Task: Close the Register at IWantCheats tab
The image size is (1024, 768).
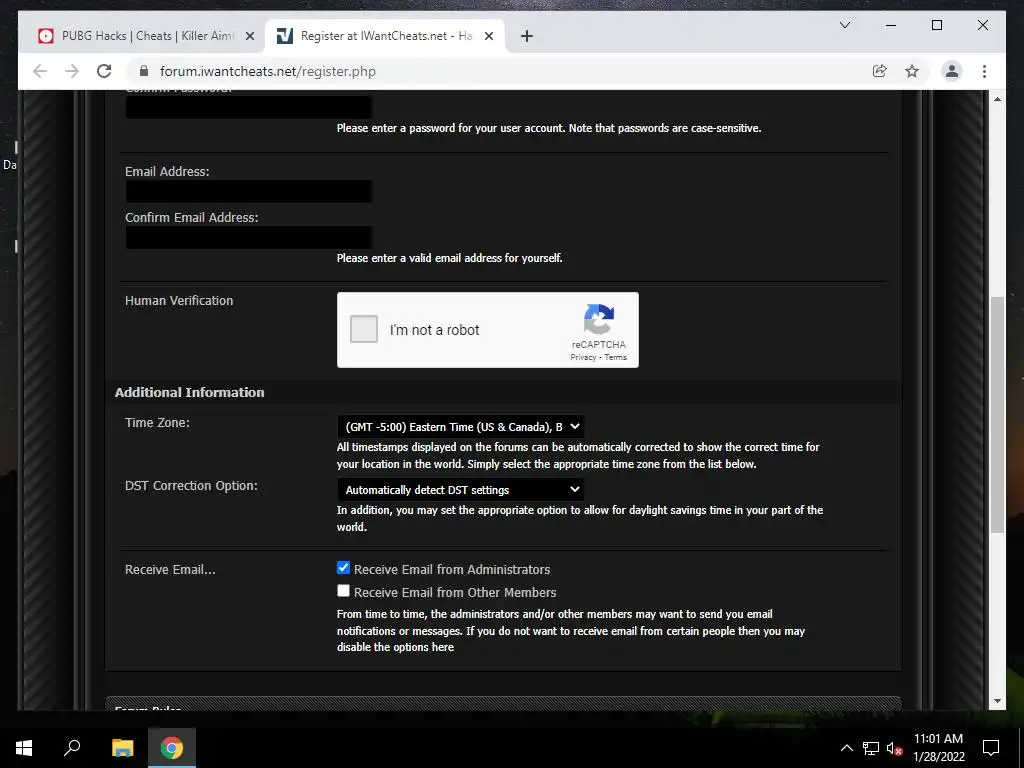Action: pyautogui.click(x=488, y=36)
